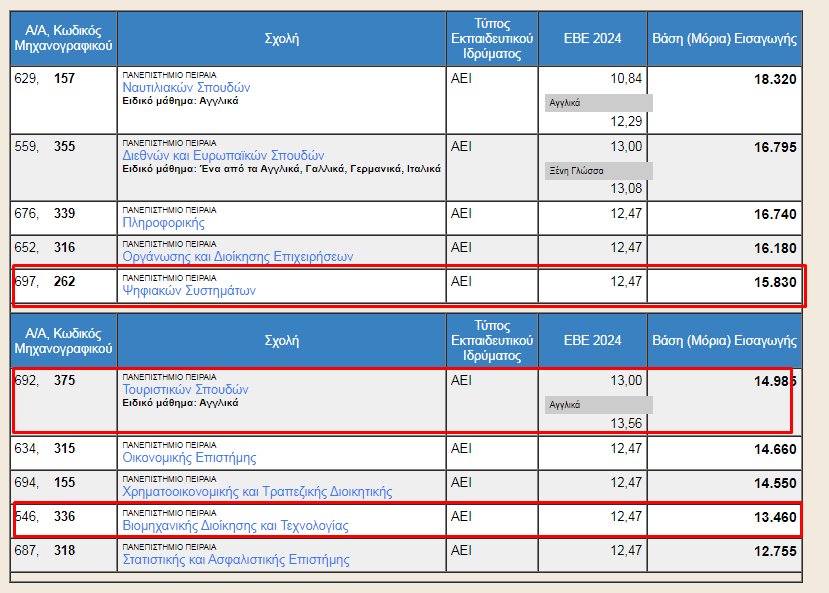Click ΑΕΙ cell in Πληροφορικής row

click(x=492, y=218)
